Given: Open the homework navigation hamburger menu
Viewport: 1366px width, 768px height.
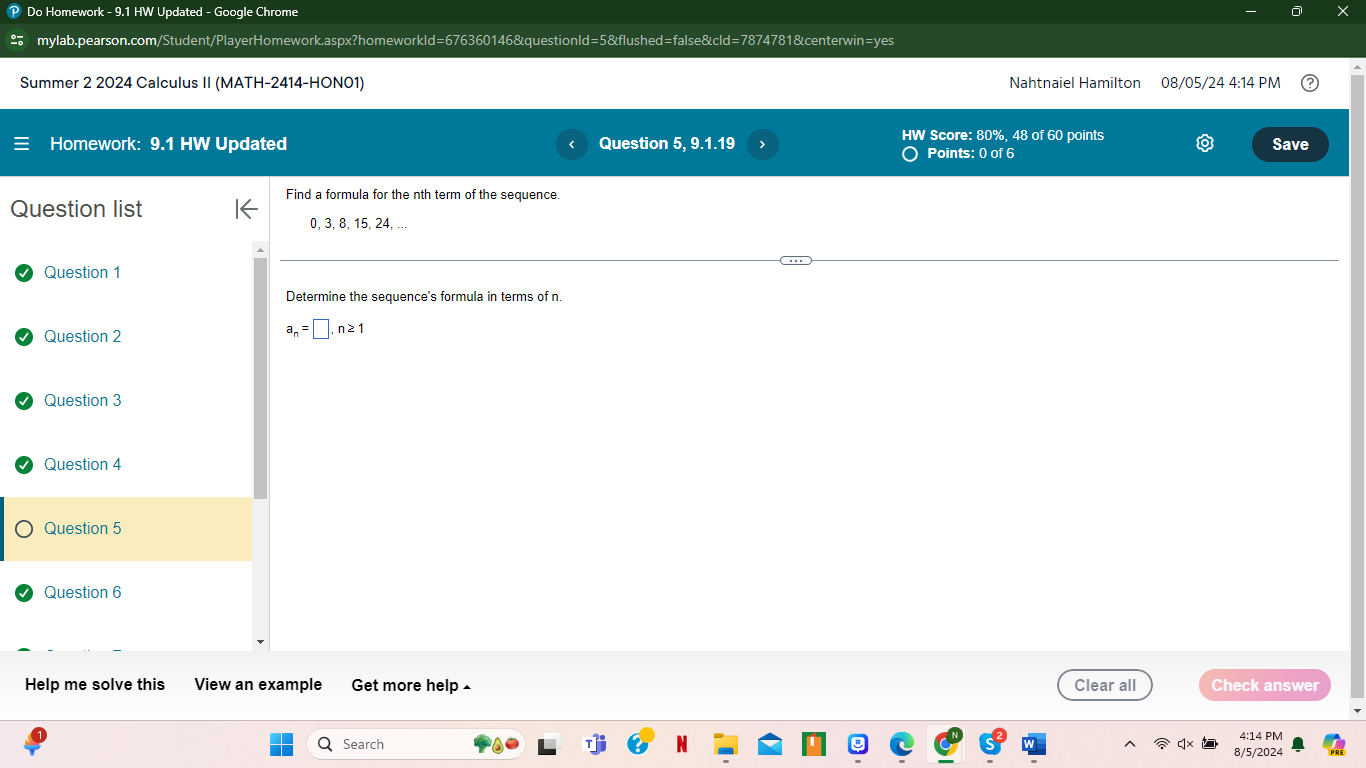Looking at the screenshot, I should coord(21,143).
